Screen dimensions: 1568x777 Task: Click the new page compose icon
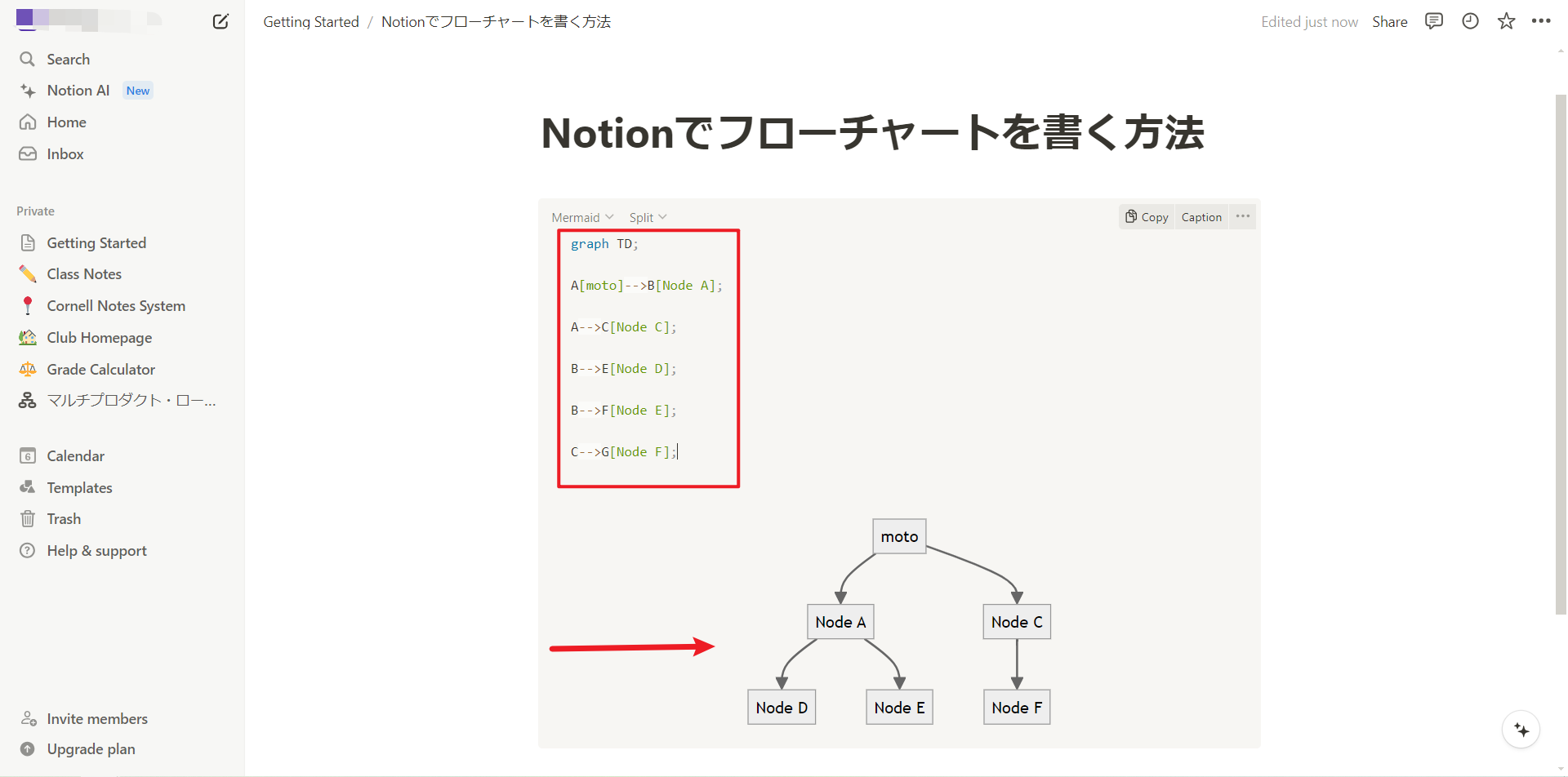pyautogui.click(x=220, y=21)
